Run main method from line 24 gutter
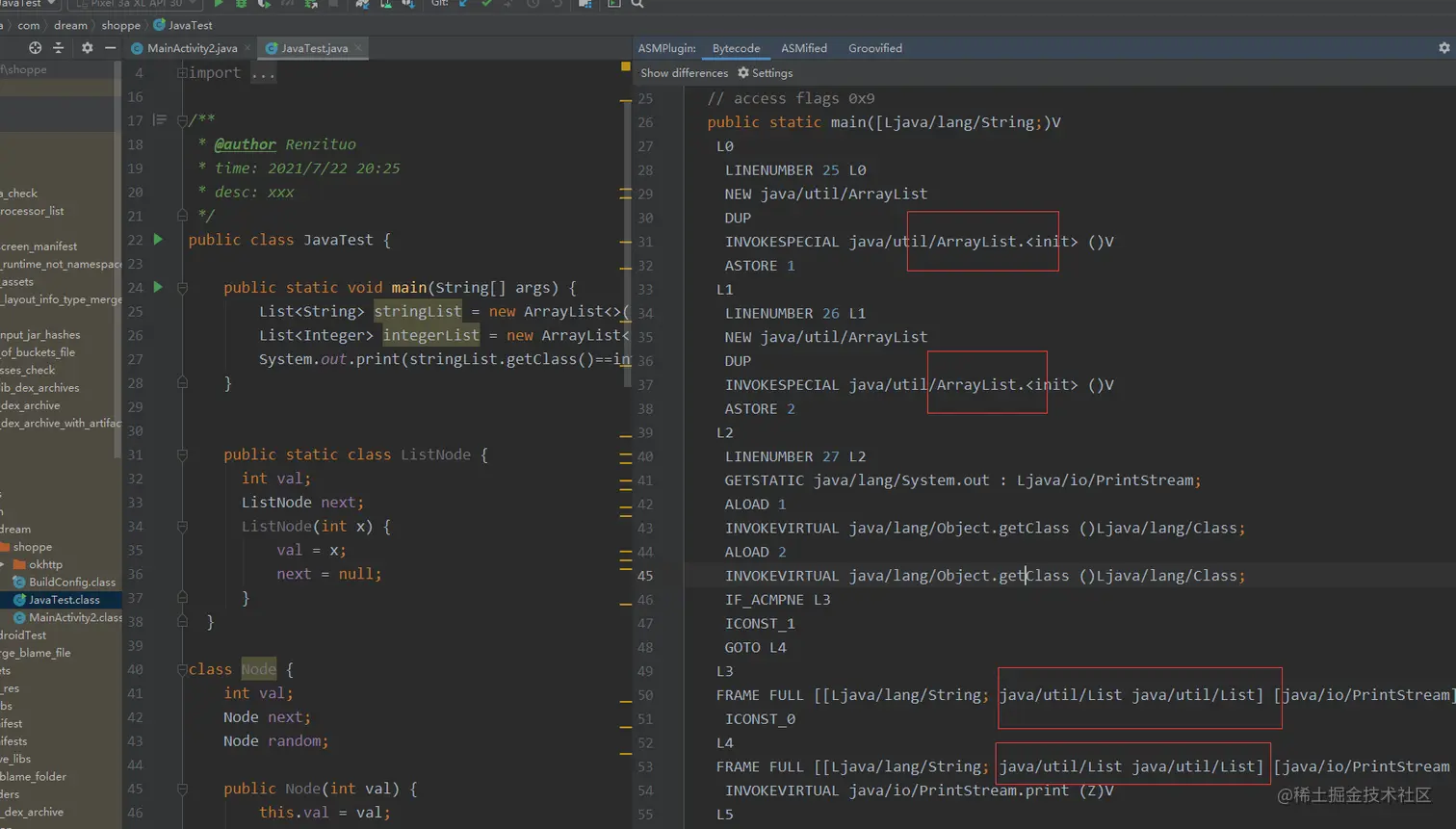 click(158, 287)
